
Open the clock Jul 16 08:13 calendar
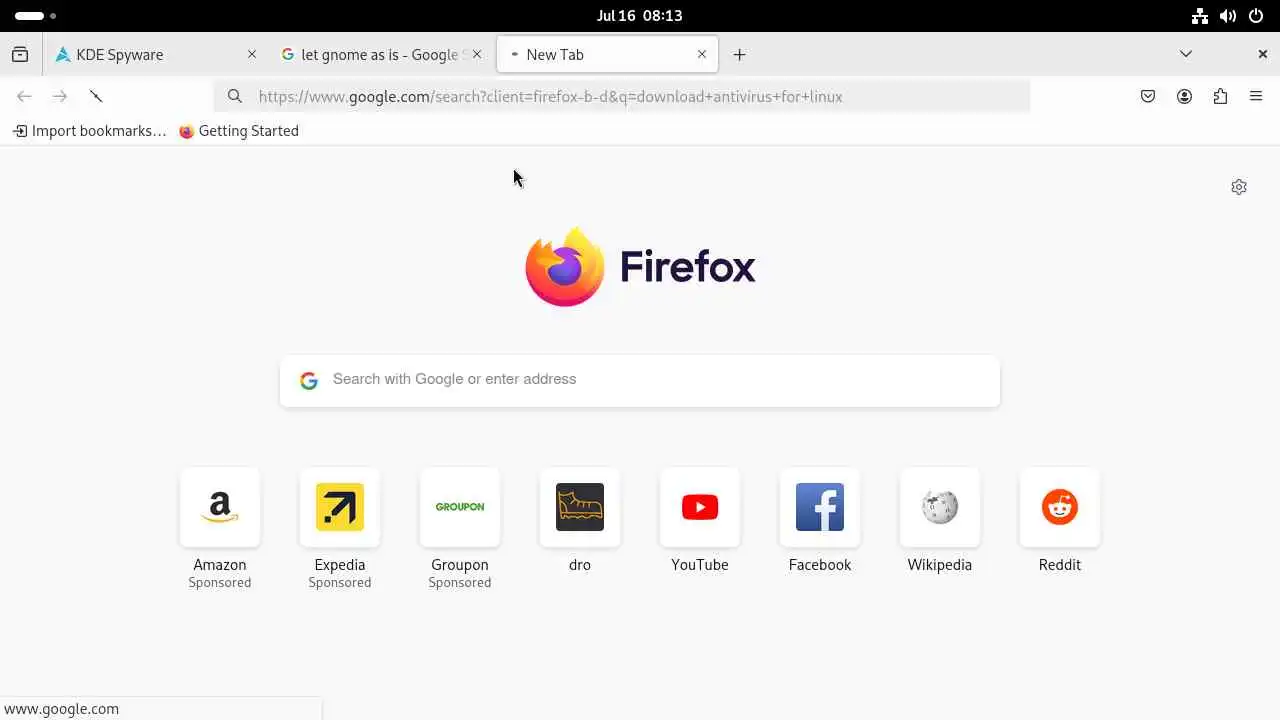tap(640, 16)
